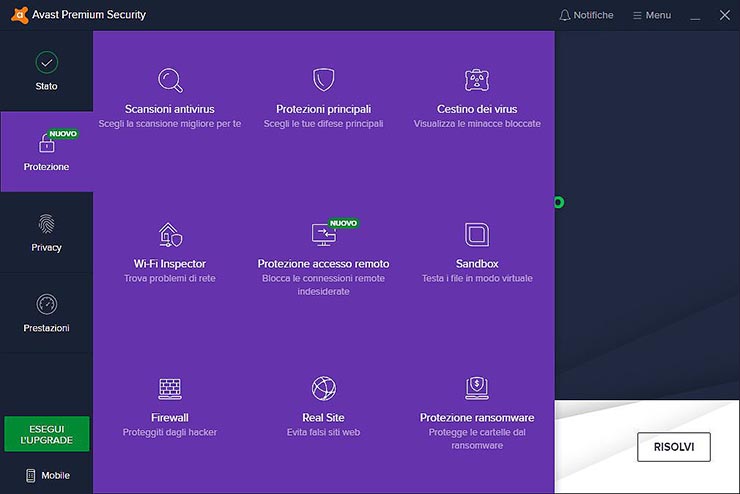Click the Protezioni principali shield icon

[323, 80]
